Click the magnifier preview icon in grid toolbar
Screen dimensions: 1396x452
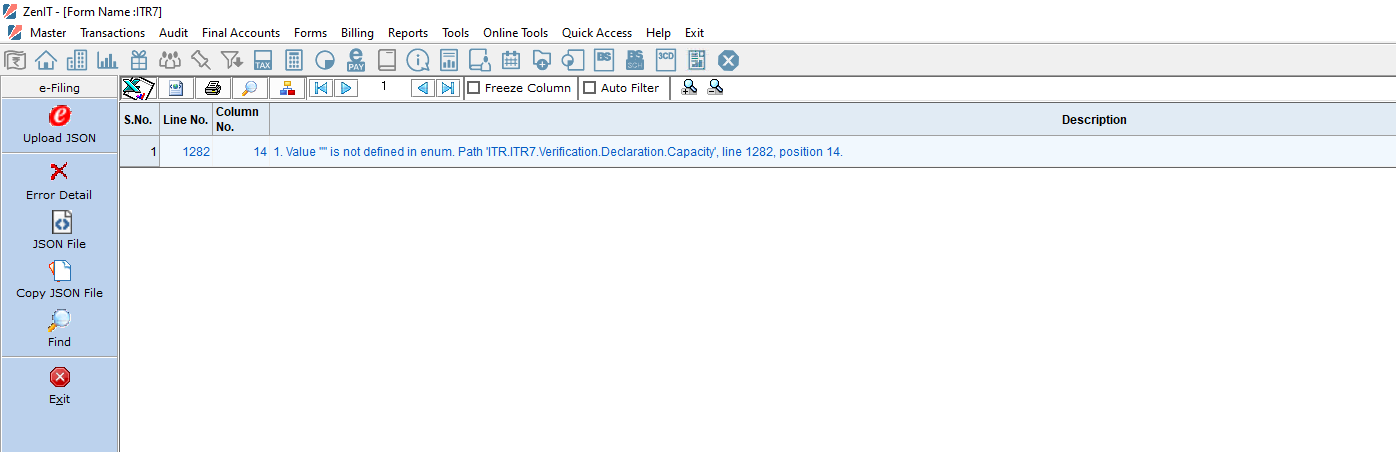click(250, 88)
